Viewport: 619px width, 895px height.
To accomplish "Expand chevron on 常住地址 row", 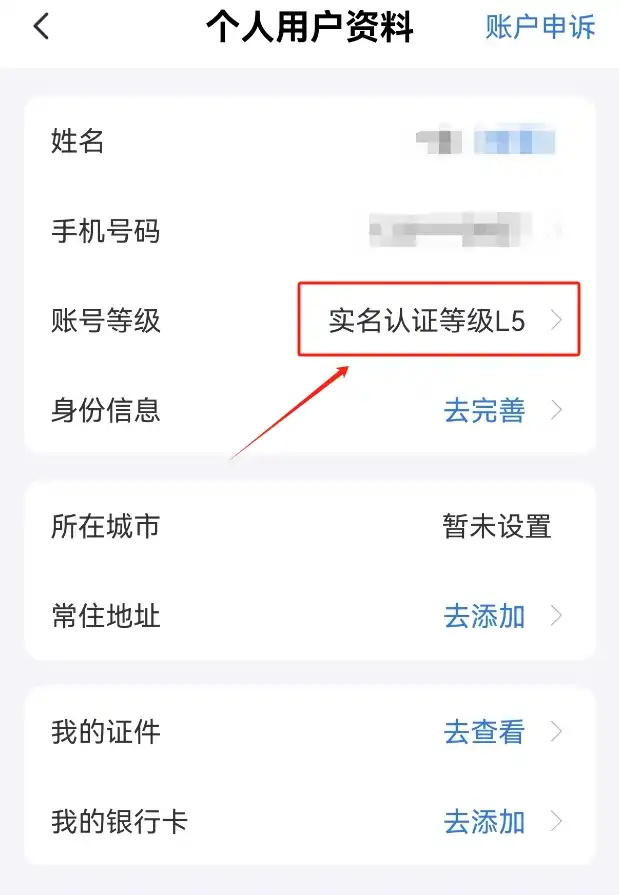I will coord(557,616).
